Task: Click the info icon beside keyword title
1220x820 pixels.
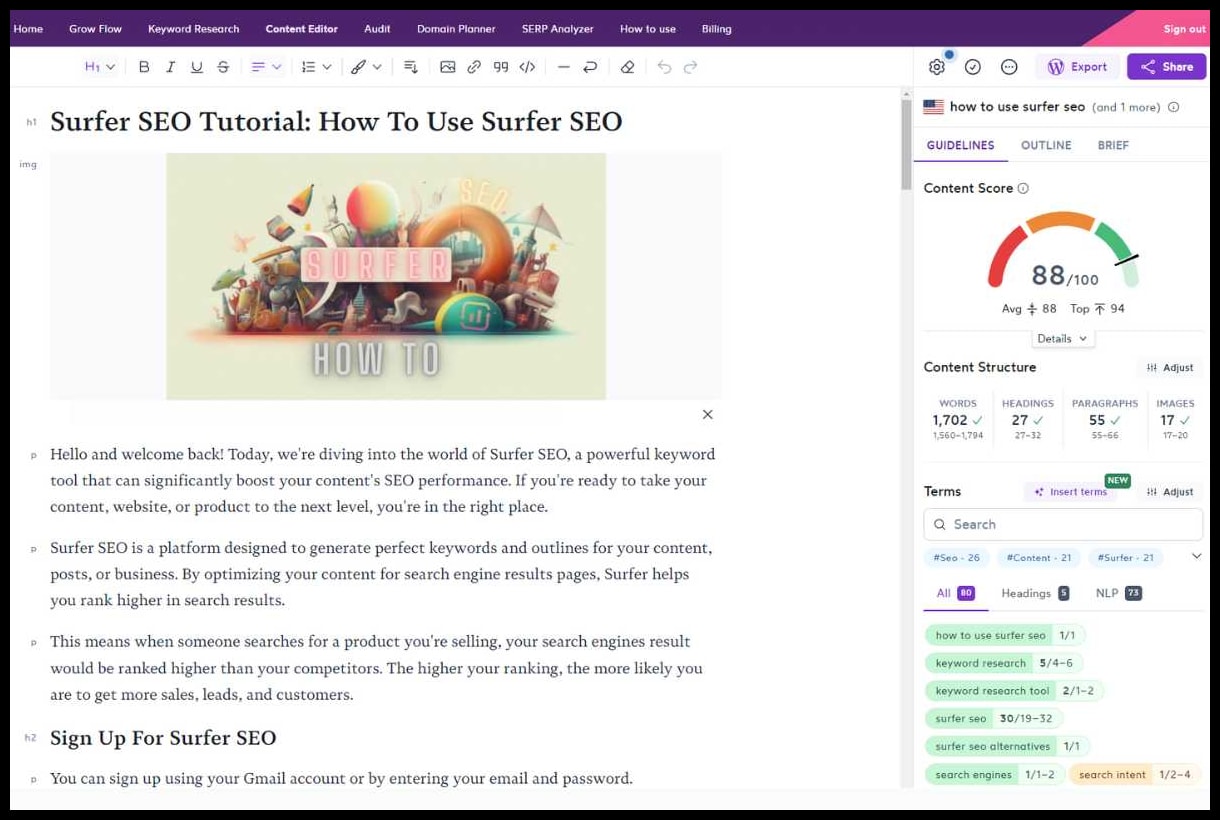Action: click(1174, 107)
